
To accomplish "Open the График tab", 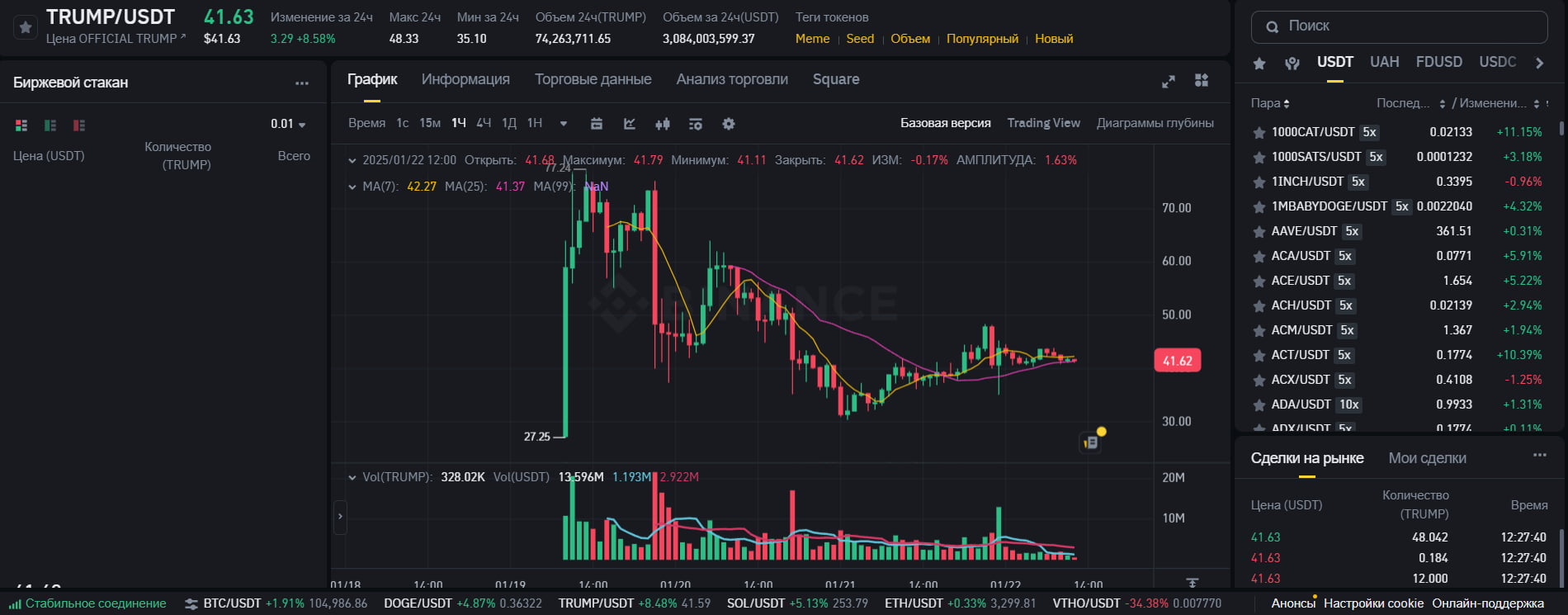I will 372,79.
